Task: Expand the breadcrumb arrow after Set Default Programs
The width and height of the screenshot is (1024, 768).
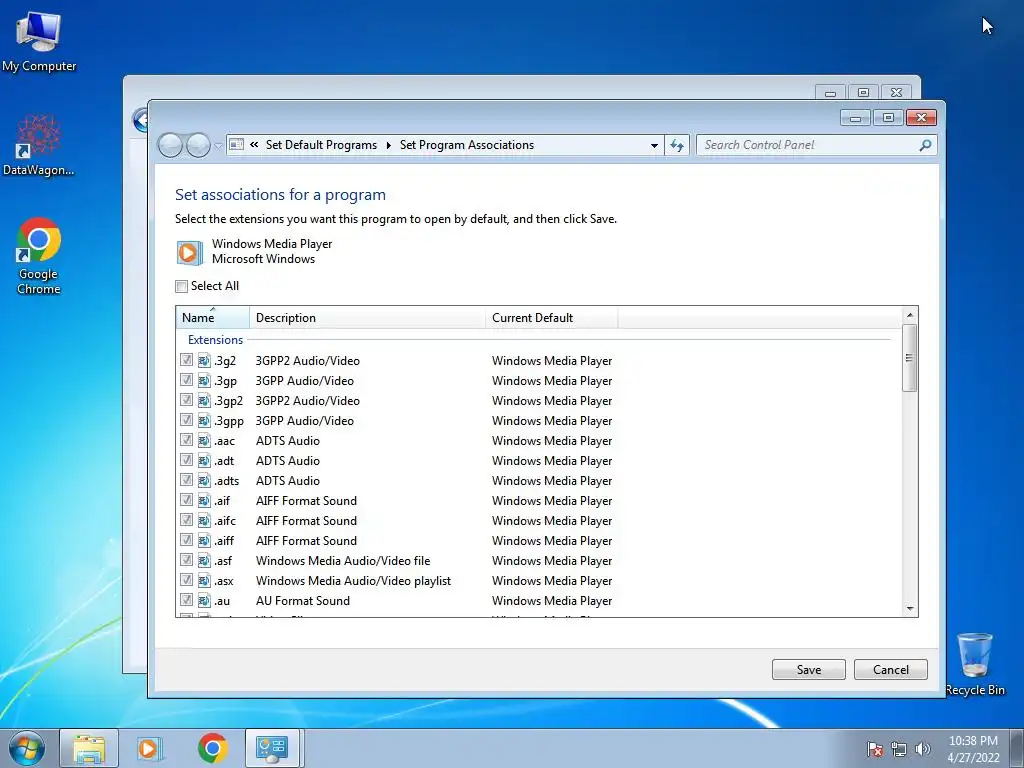Action: tap(389, 145)
